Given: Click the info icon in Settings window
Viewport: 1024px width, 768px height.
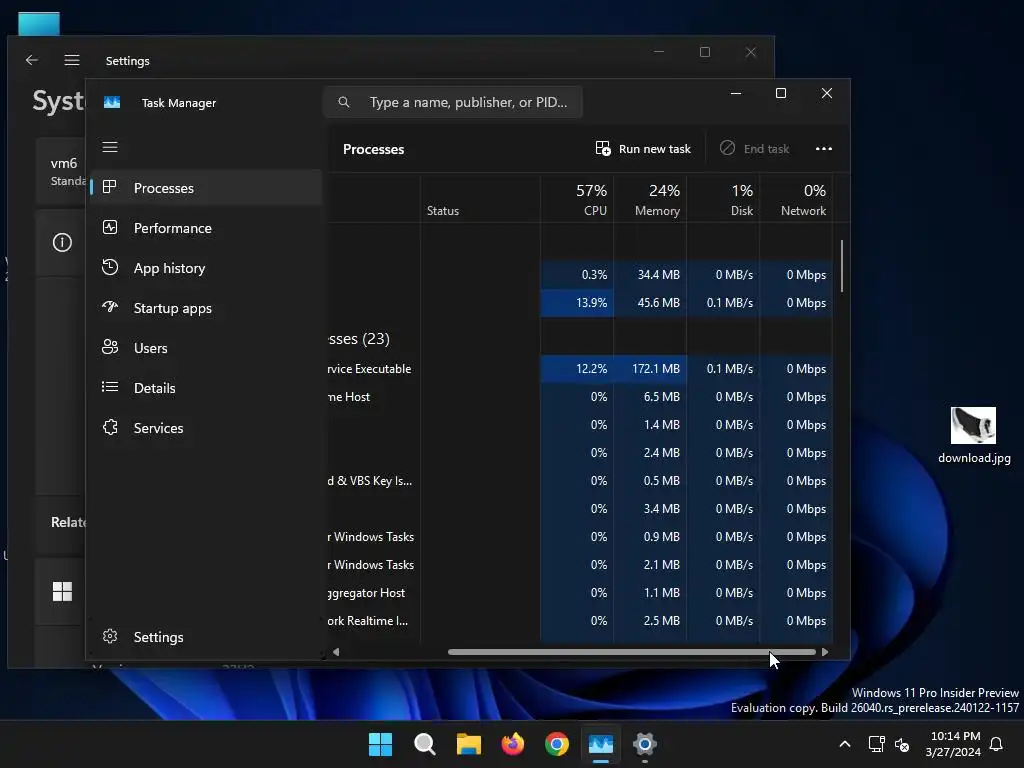Looking at the screenshot, I should (62, 242).
